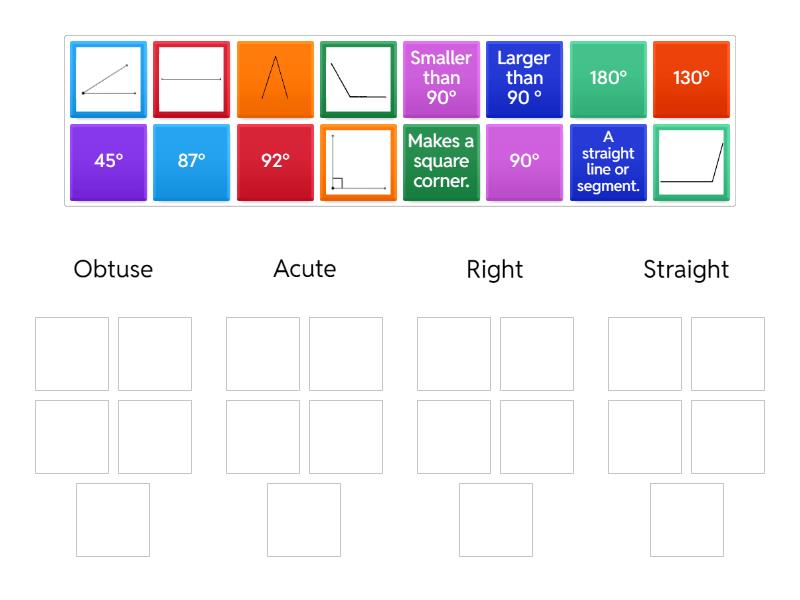This screenshot has height=600, width=800.
Task: Select the light-green bordered obtuse angle tile
Action: [691, 162]
